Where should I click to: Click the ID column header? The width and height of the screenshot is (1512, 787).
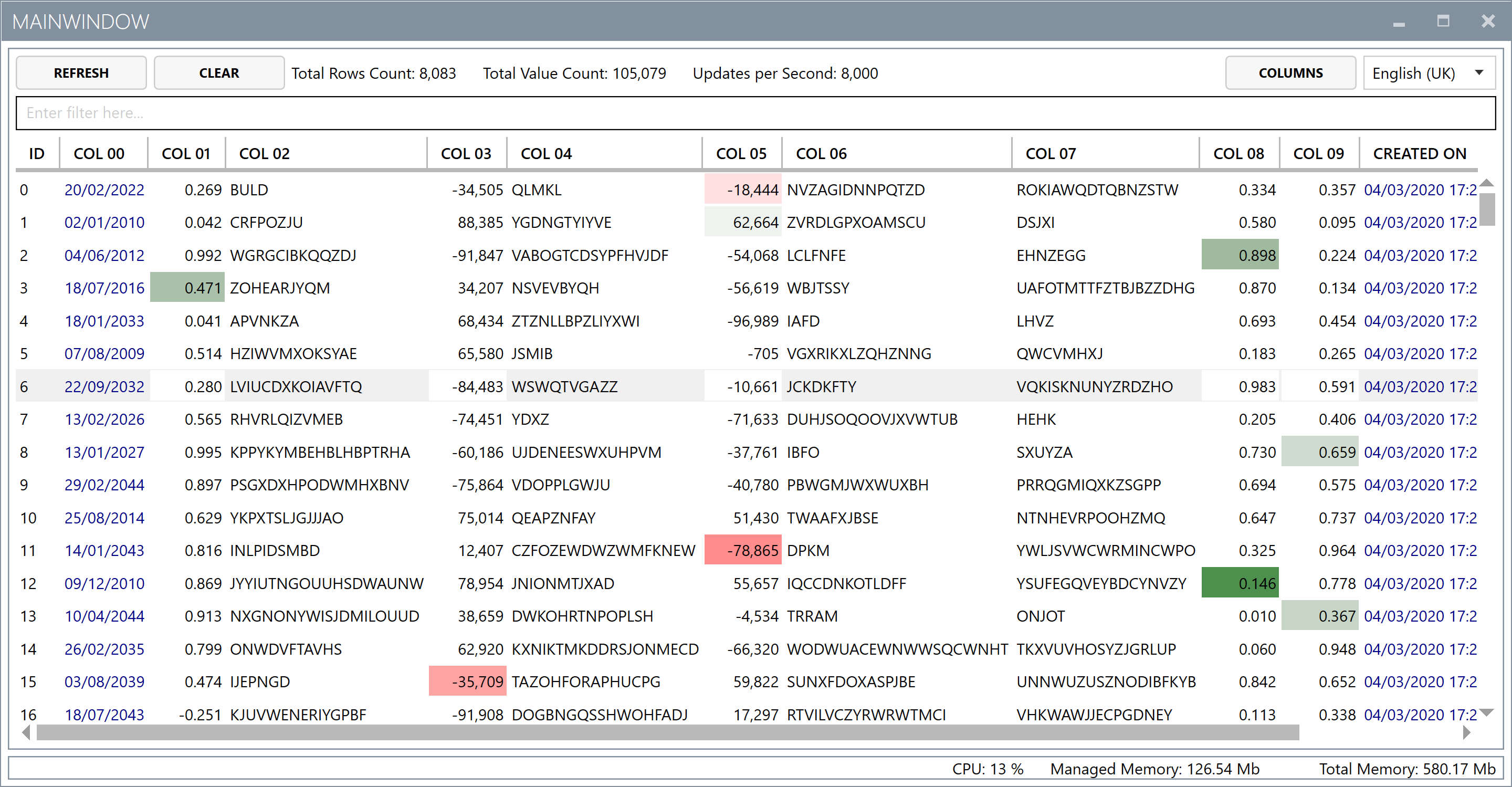(36, 154)
